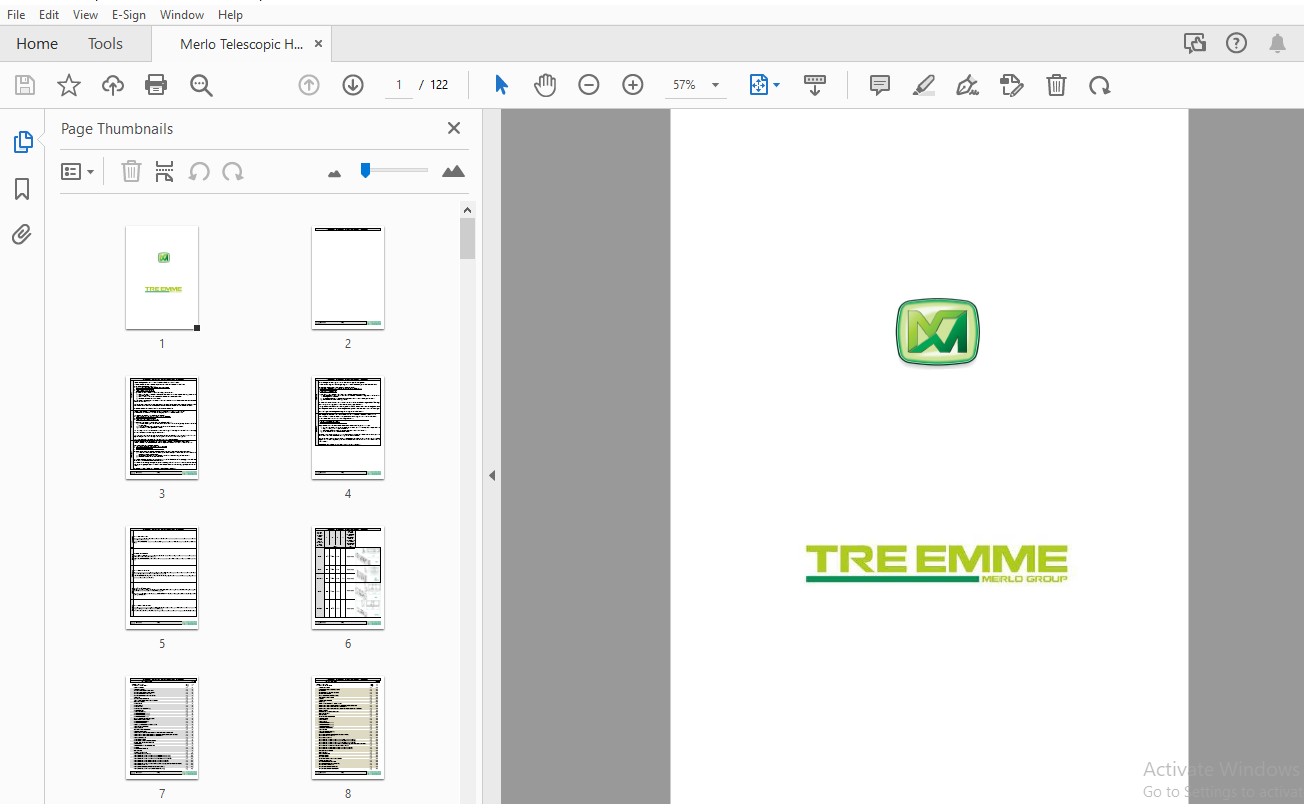Rotate thumbnails clockwise
Image resolution: width=1304 pixels, height=804 pixels.
coord(233,171)
